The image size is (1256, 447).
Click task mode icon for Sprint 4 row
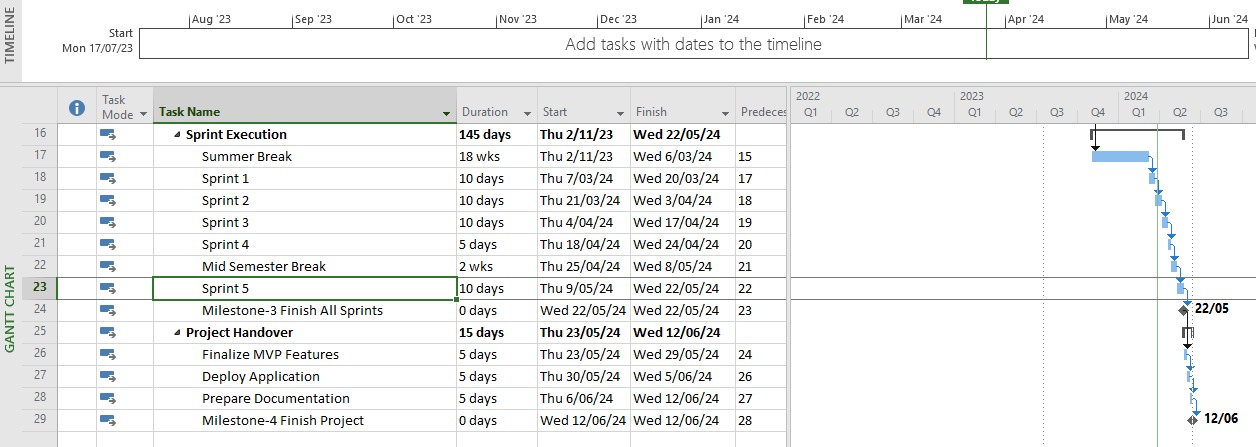click(108, 244)
